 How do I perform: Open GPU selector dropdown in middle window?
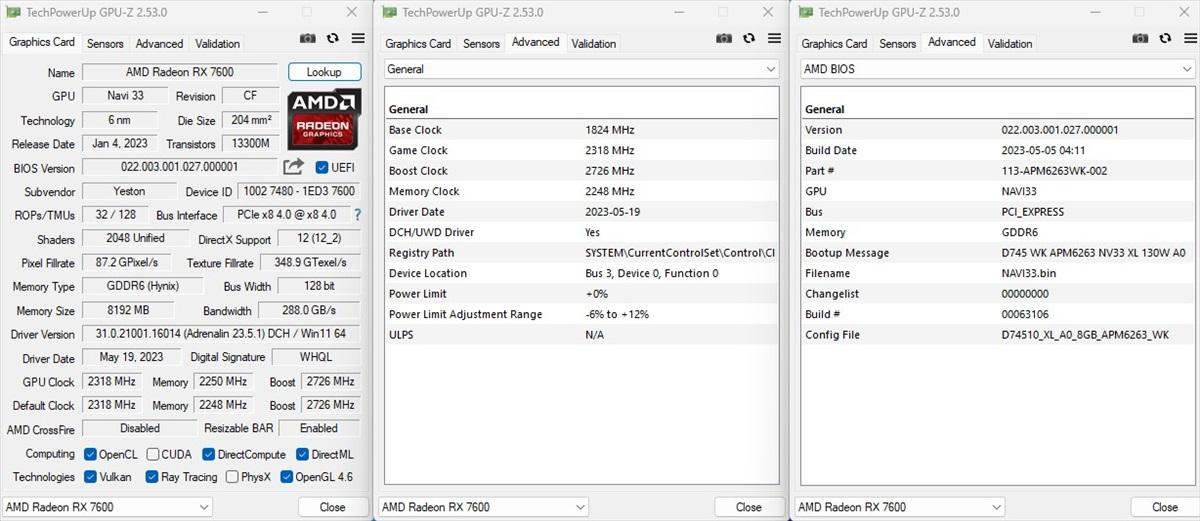pyautogui.click(x=484, y=507)
